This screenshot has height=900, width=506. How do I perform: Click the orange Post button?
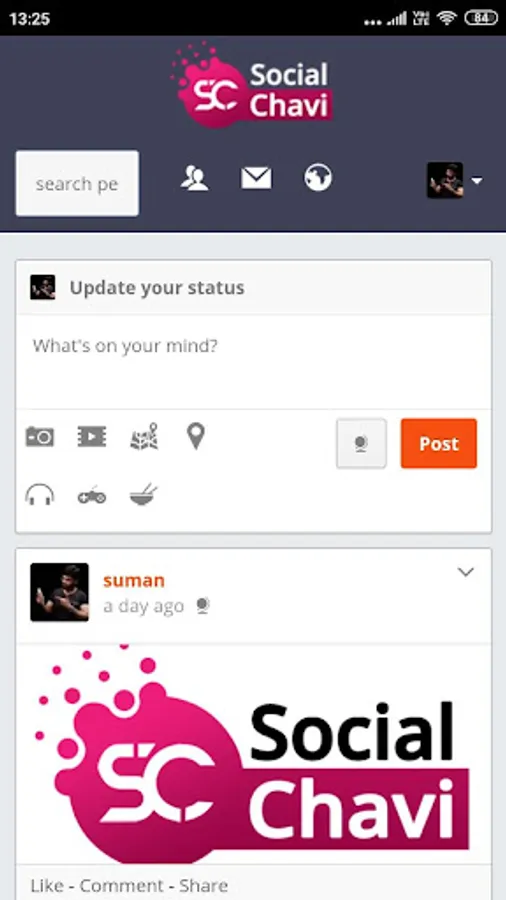(x=439, y=443)
